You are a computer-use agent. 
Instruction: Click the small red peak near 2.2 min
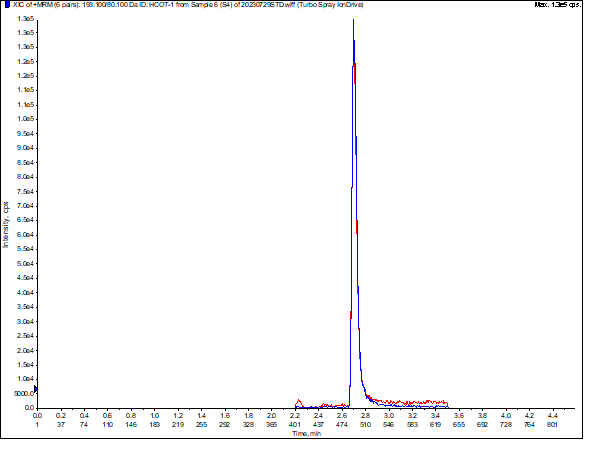pyautogui.click(x=299, y=401)
